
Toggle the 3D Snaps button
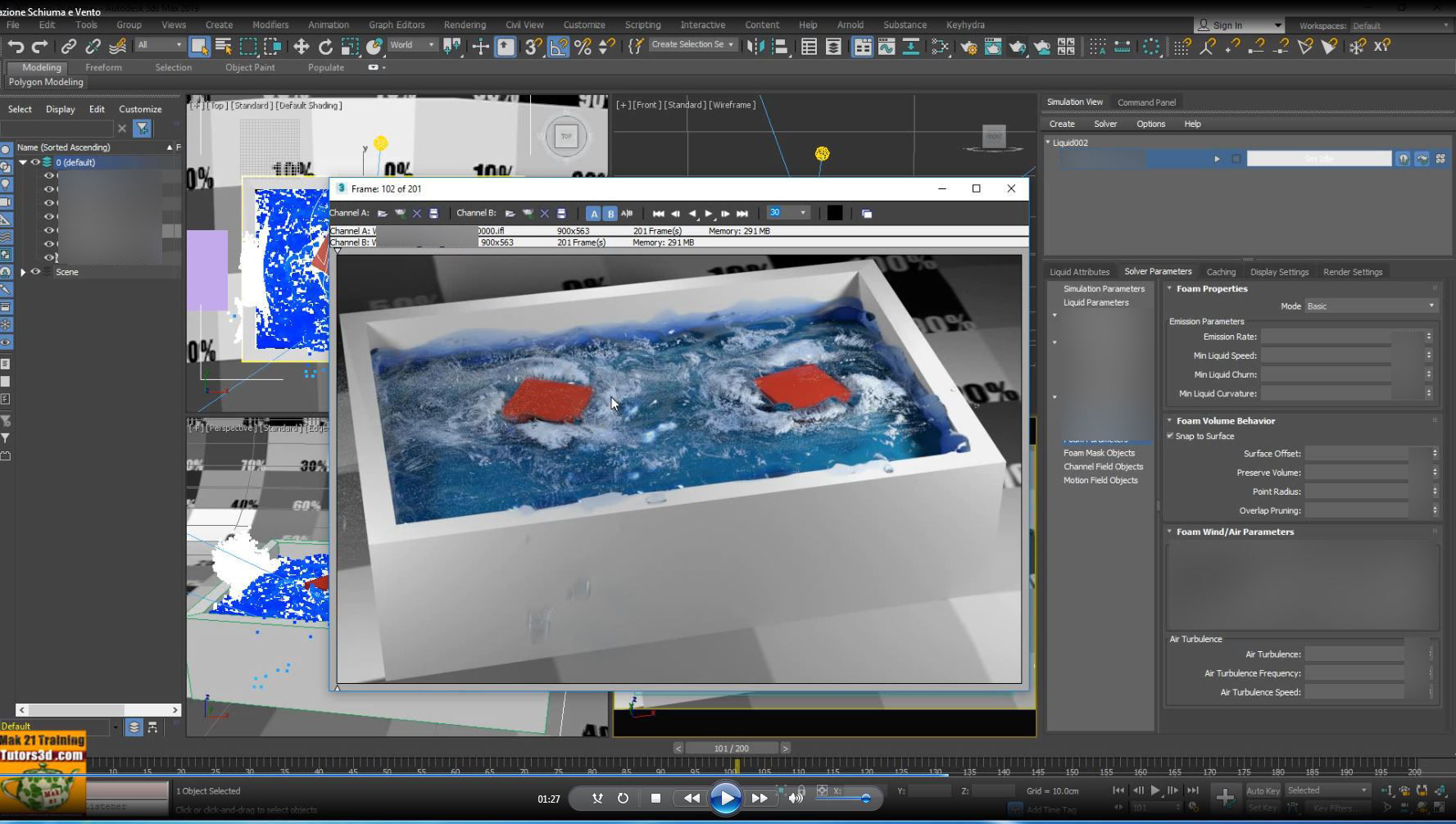pos(533,47)
